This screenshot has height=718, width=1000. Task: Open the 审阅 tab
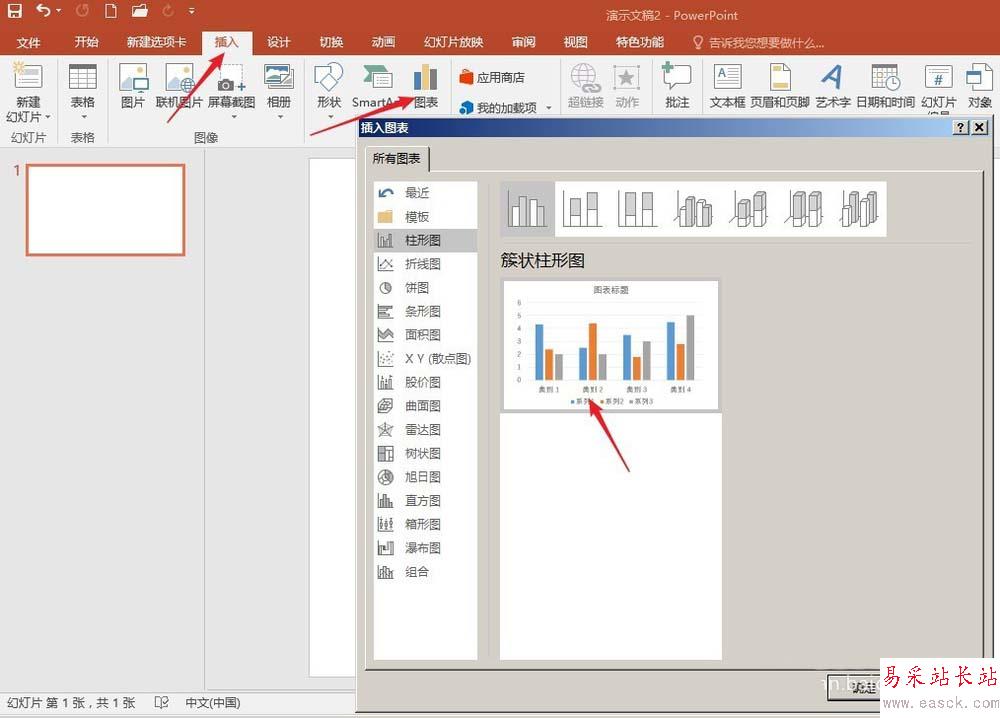click(524, 42)
